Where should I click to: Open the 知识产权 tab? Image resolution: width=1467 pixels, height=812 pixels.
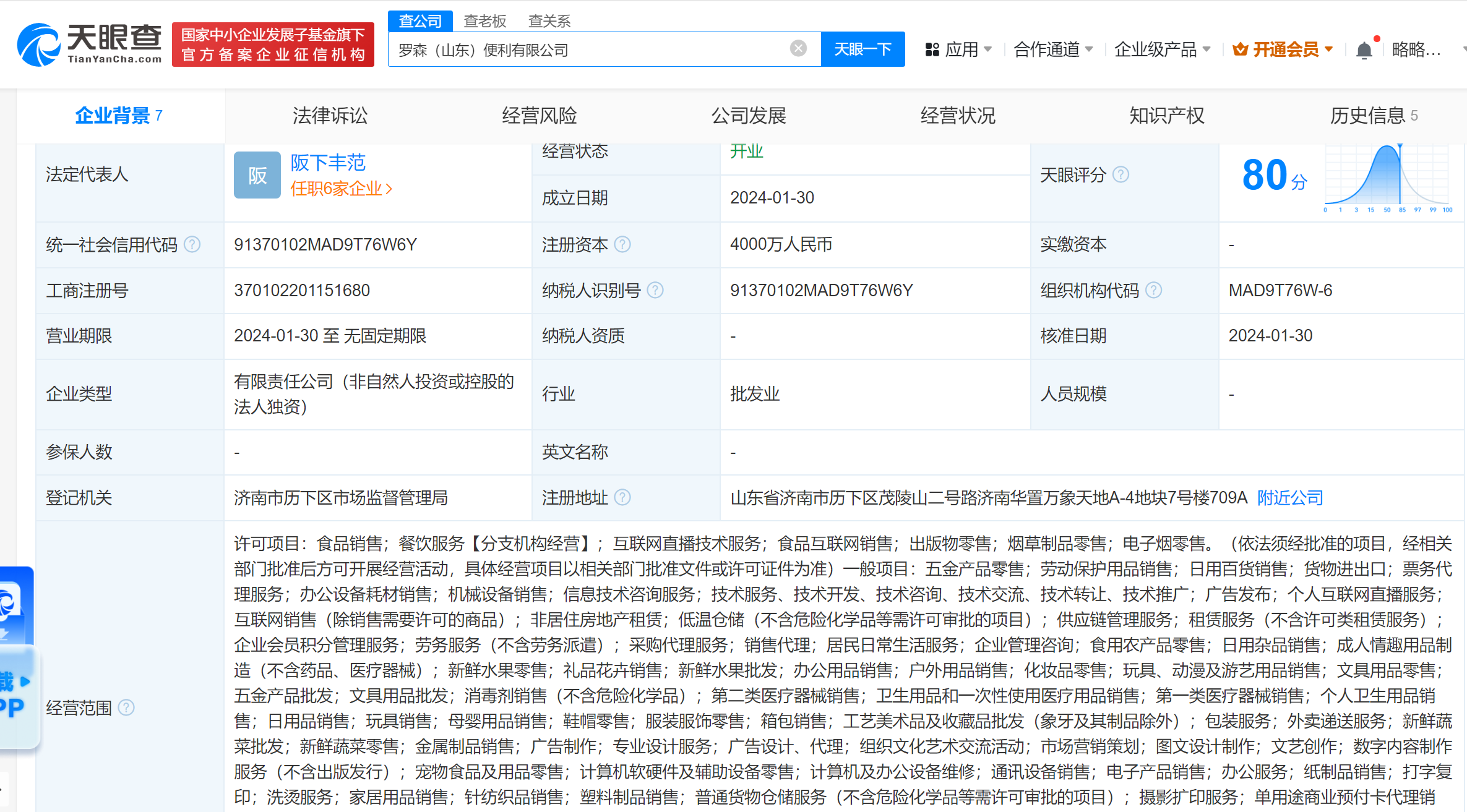pyautogui.click(x=1166, y=116)
